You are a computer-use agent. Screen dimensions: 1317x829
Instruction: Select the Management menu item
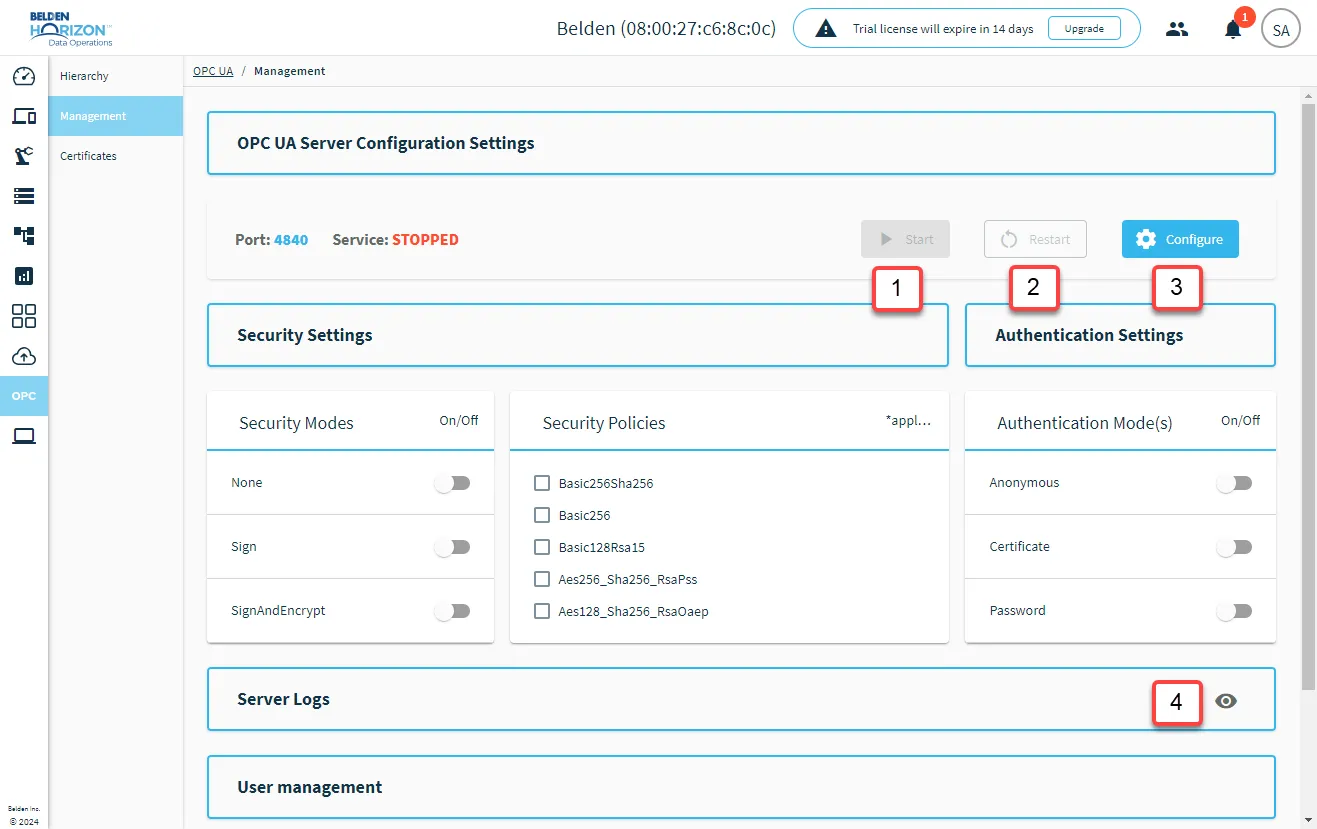116,116
